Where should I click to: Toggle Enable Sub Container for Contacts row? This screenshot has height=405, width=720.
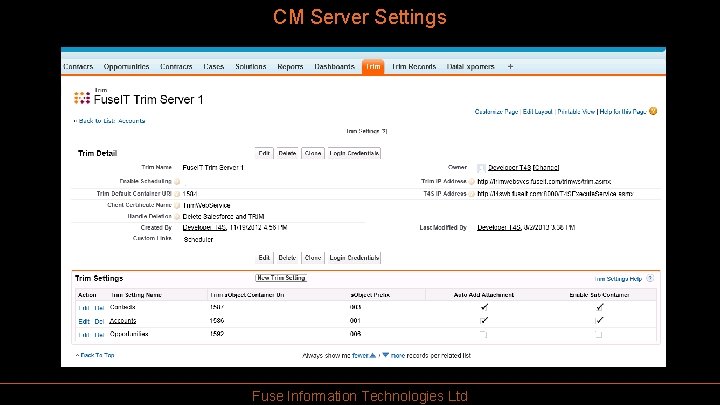[599, 307]
